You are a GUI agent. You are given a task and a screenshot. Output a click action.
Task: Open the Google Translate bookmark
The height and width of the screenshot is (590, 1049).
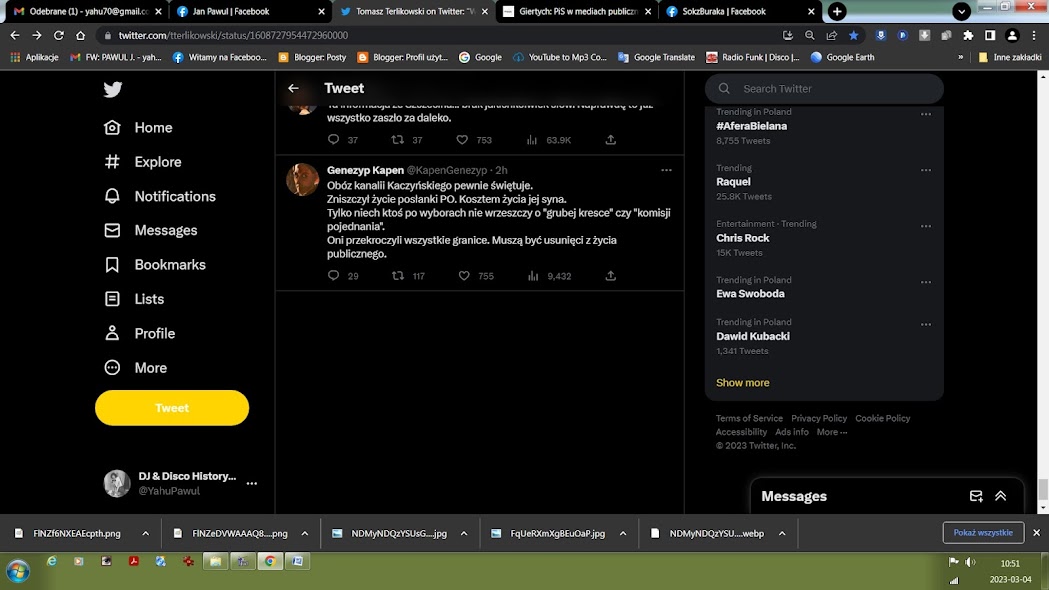click(656, 58)
